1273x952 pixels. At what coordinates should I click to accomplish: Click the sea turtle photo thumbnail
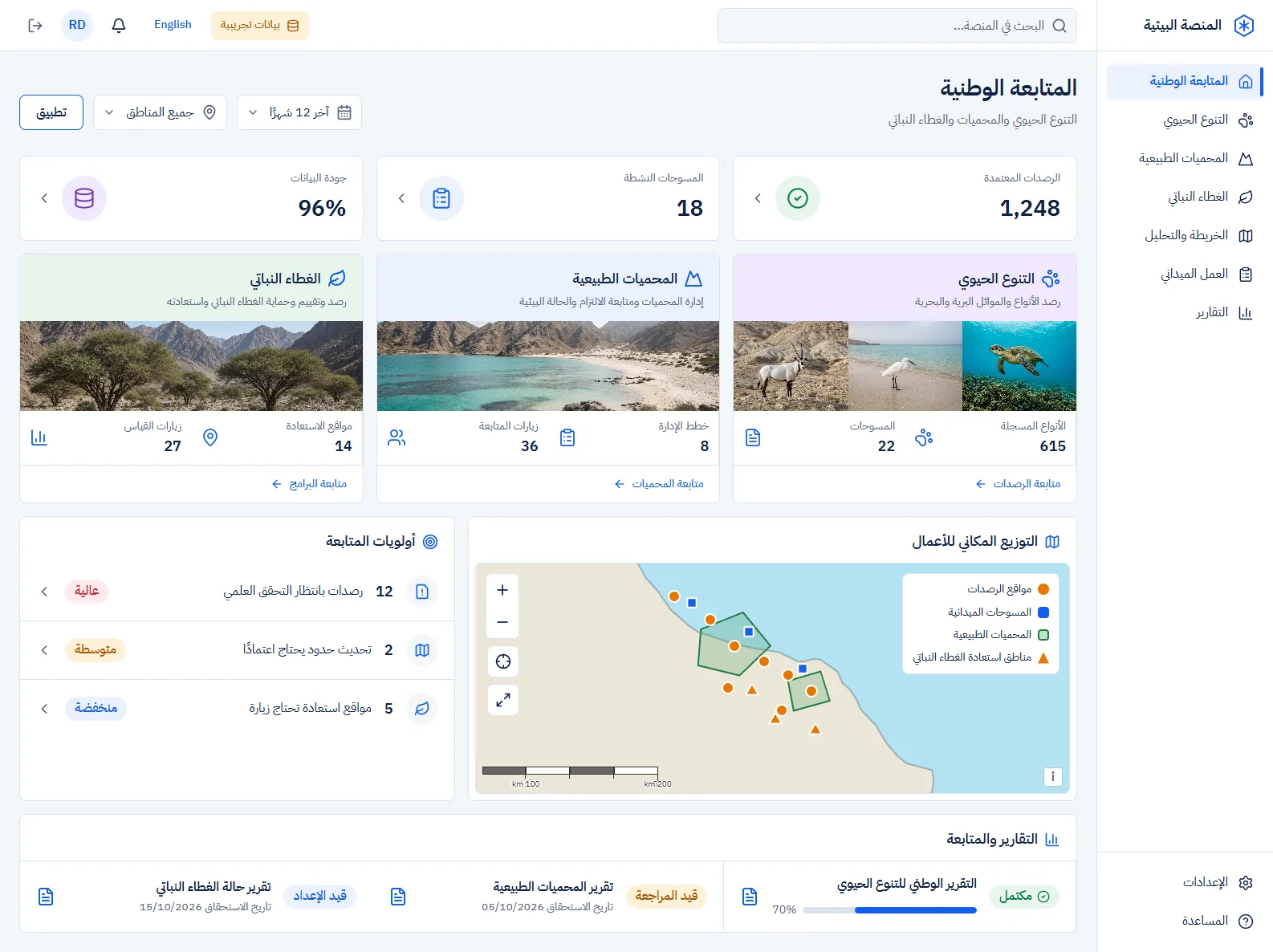1019,366
